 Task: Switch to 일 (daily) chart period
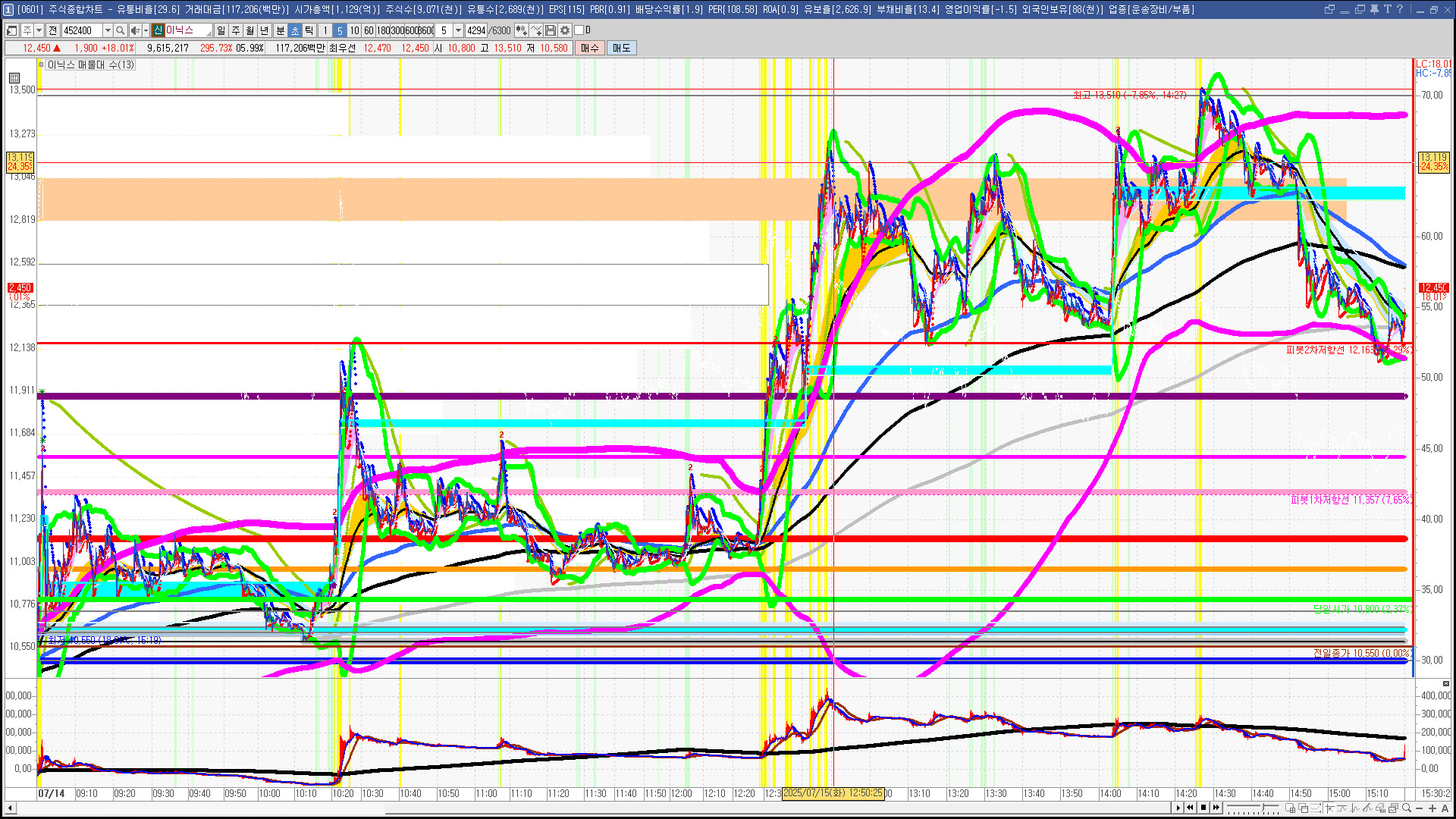click(x=221, y=30)
